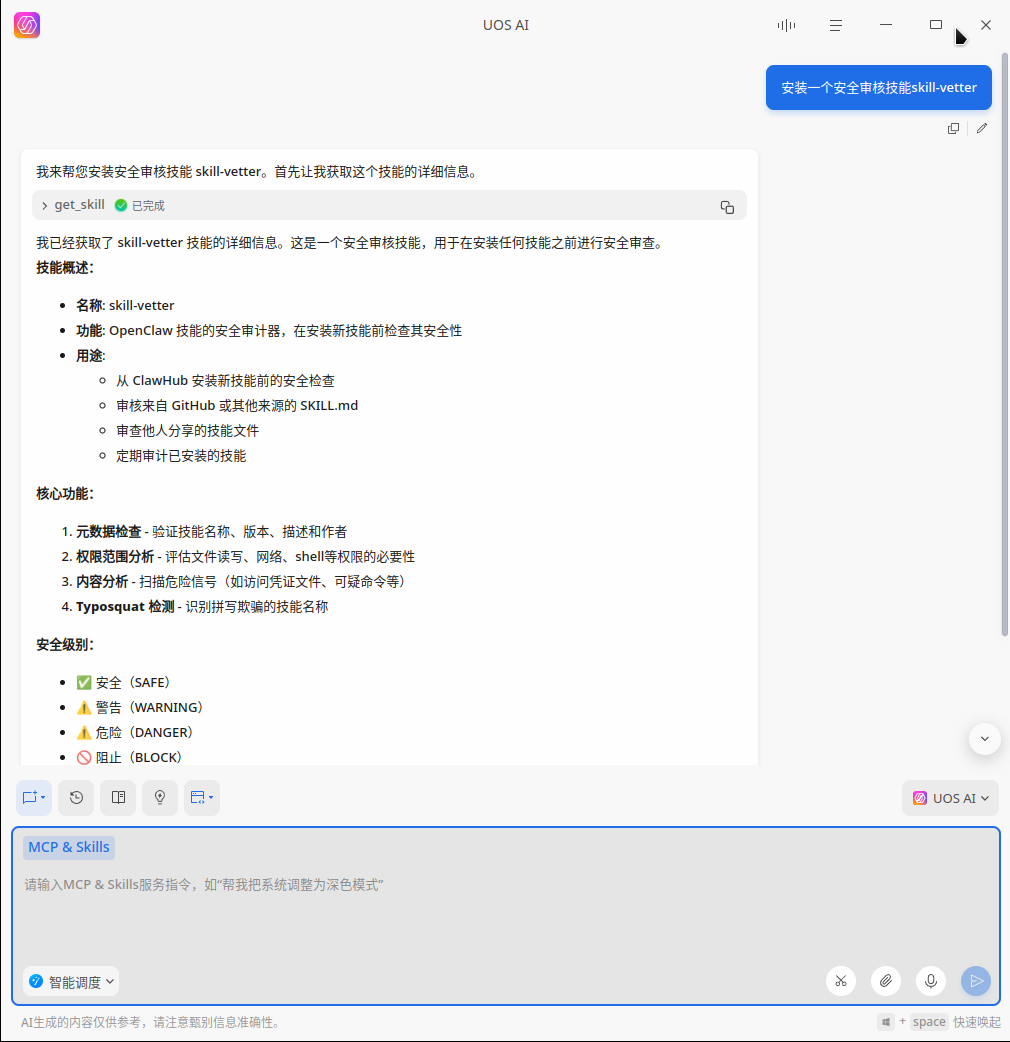The width and height of the screenshot is (1010, 1042).
Task: Click the line 审核来自 GitHub 或其他来源的 SKILL.md
Action: [x=237, y=406]
